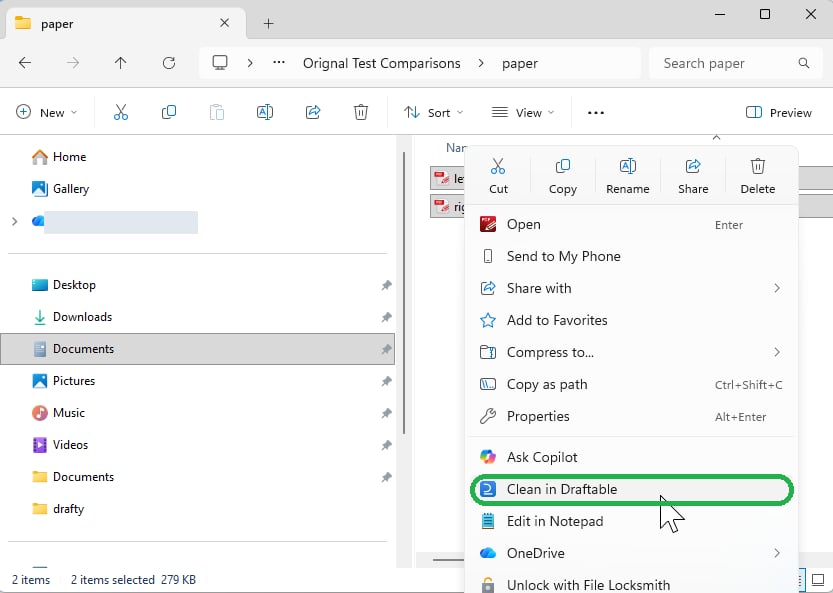Image resolution: width=833 pixels, height=593 pixels.
Task: Expand the OneDrive submenu in context menu
Action: click(777, 553)
